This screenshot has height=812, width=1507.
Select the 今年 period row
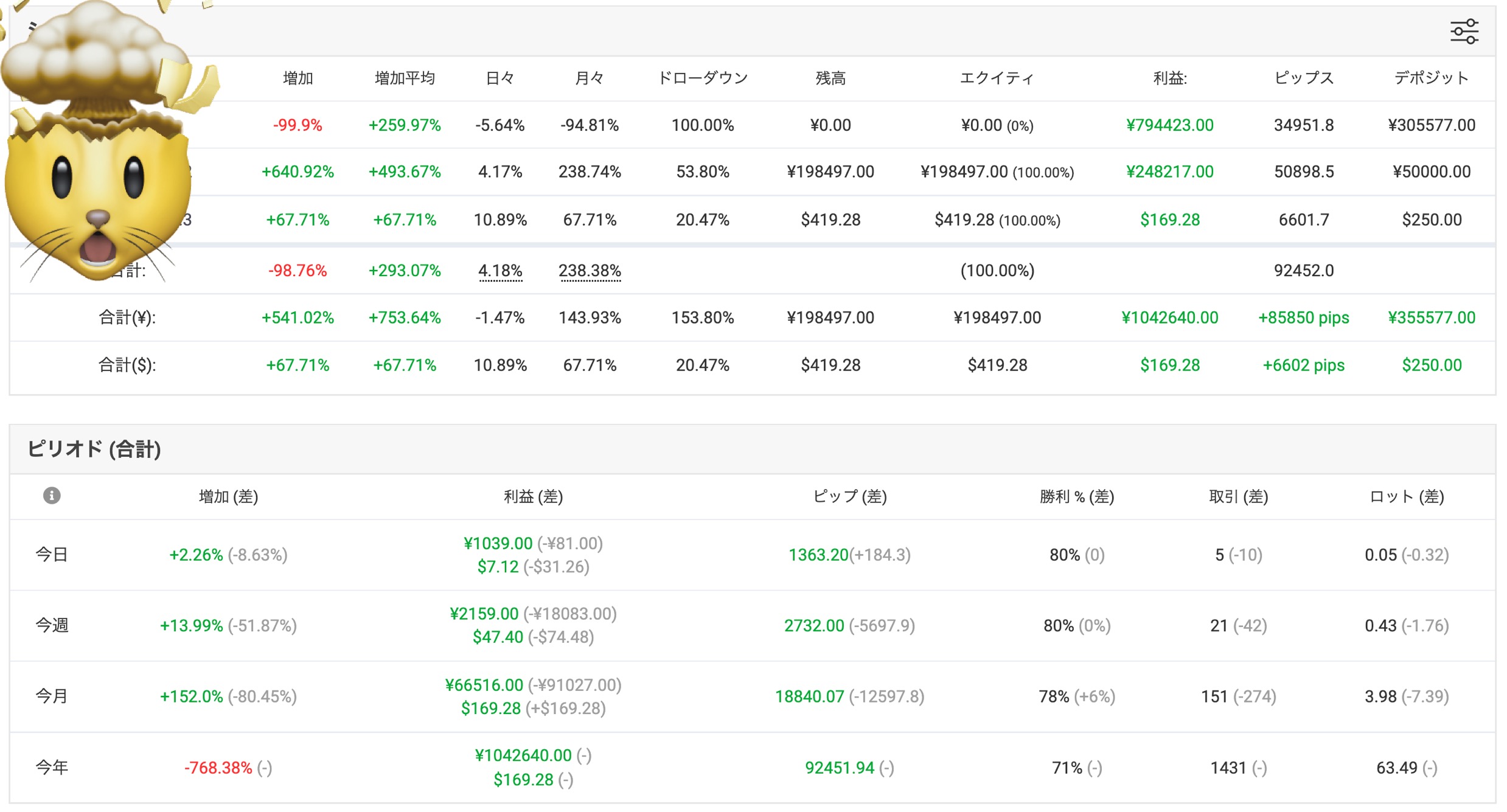click(753, 768)
